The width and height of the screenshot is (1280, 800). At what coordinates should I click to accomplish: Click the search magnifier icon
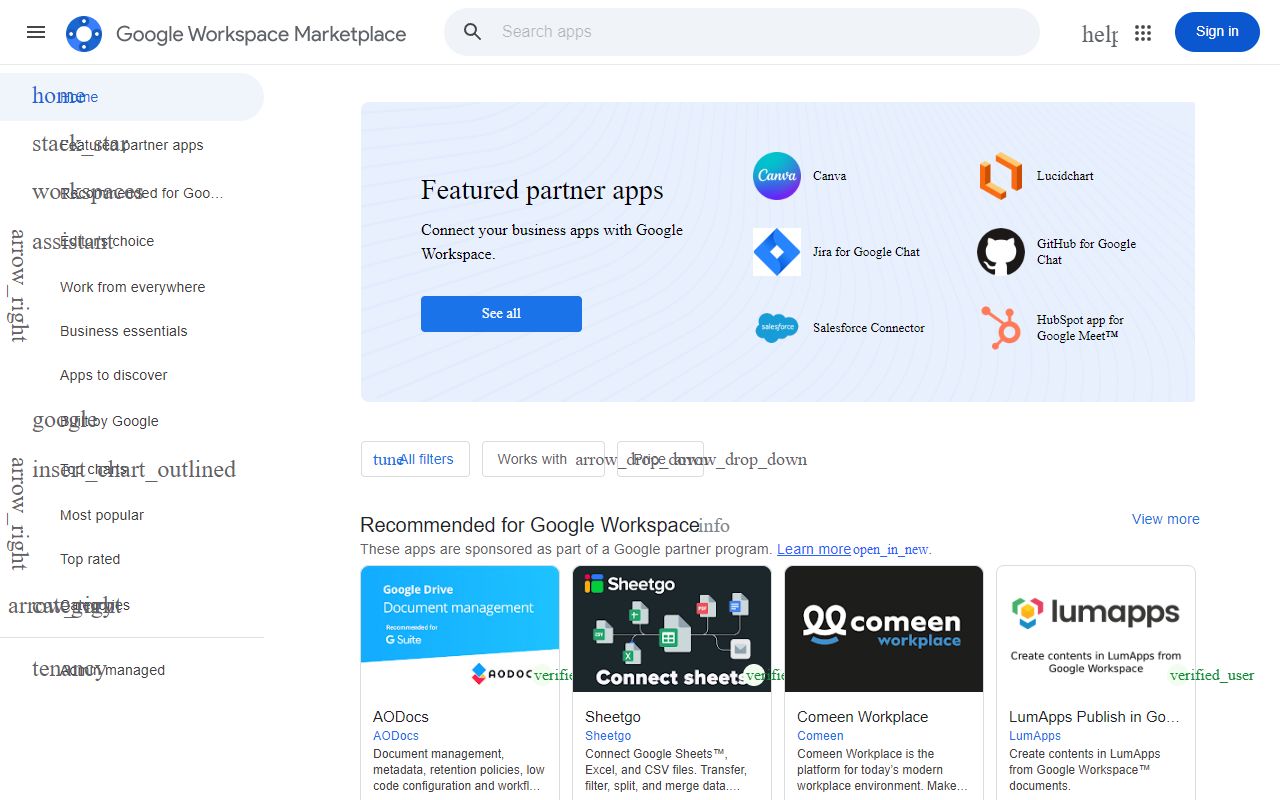[x=473, y=32]
